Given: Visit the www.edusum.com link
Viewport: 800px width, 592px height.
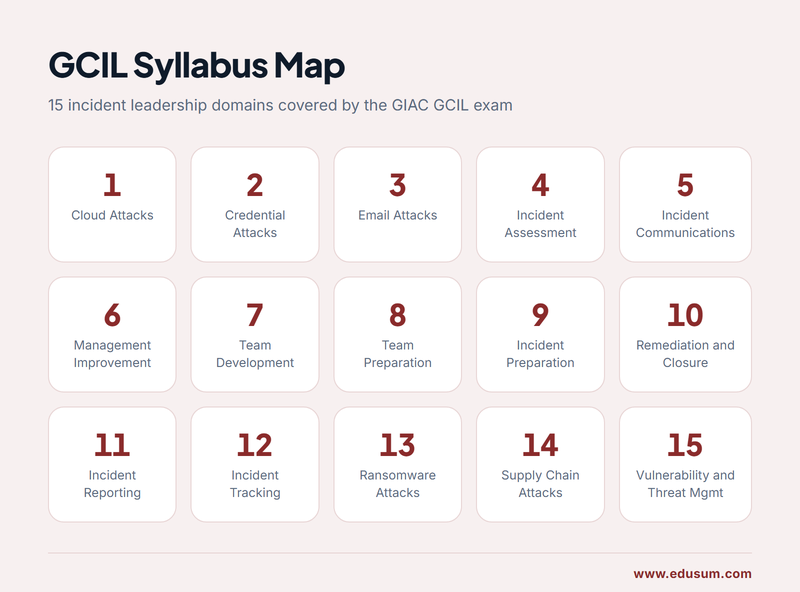Looking at the screenshot, I should pos(692,574).
